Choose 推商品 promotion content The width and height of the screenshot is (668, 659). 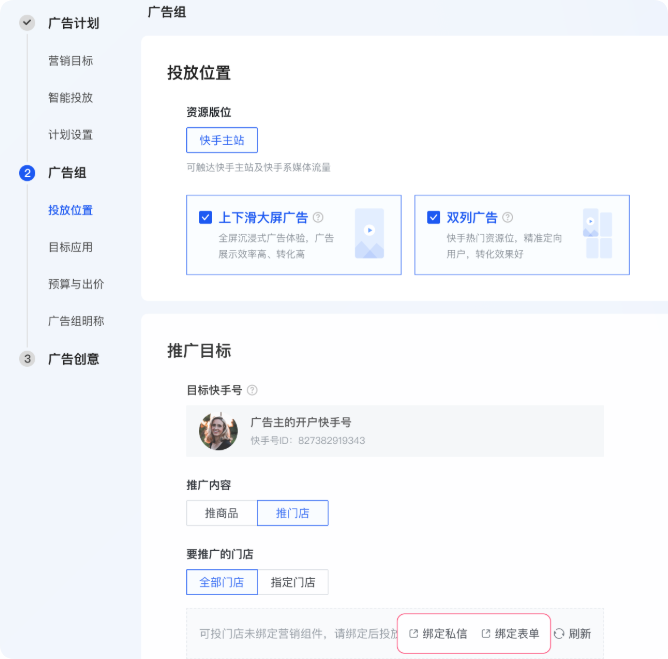click(x=222, y=513)
